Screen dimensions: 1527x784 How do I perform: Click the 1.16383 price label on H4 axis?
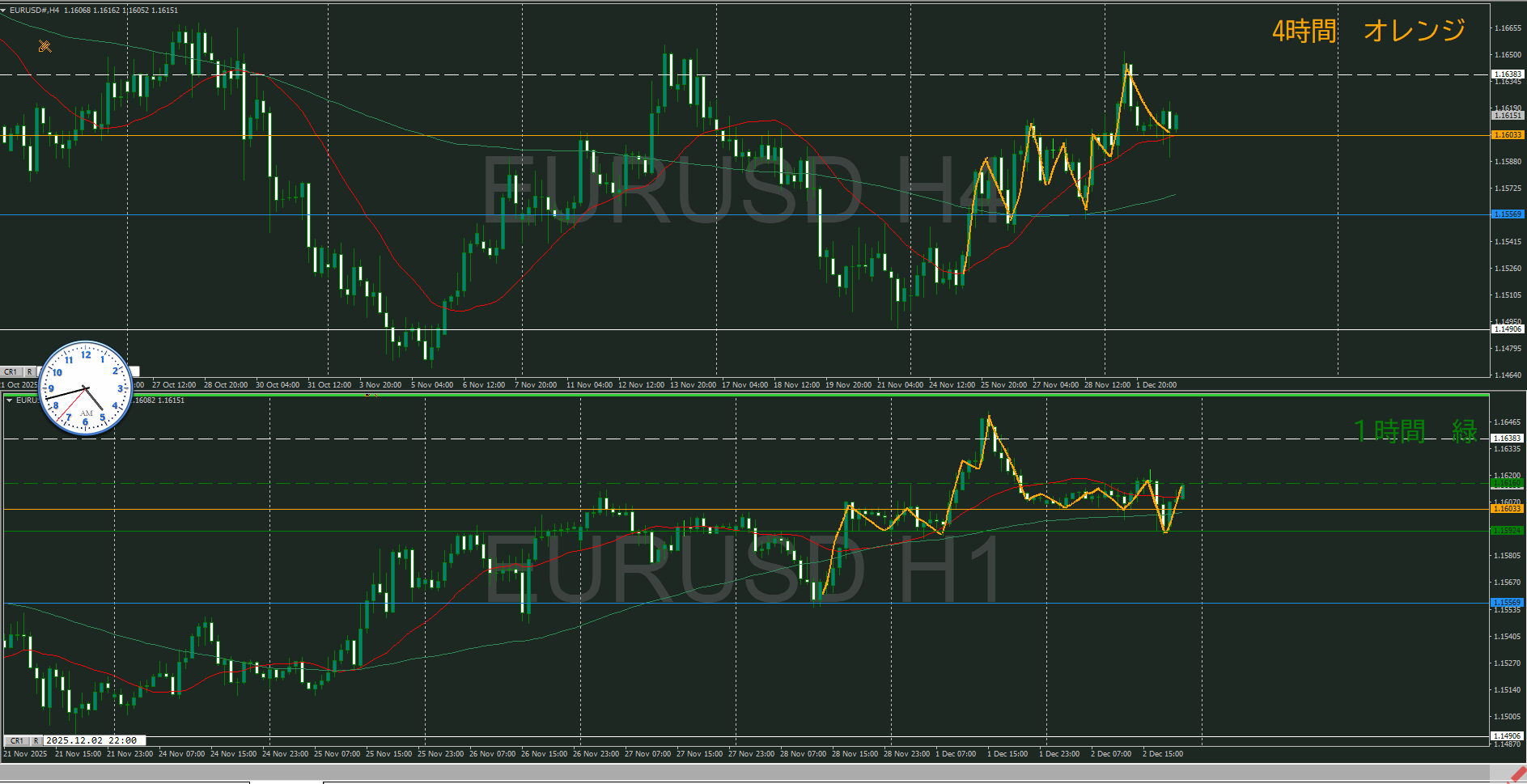click(x=1507, y=74)
